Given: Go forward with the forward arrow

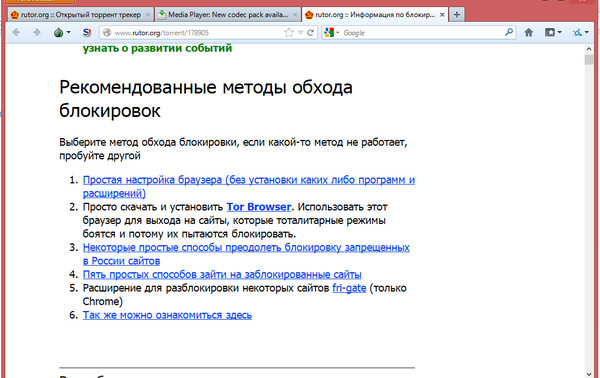Looking at the screenshot, I should tap(37, 33).
